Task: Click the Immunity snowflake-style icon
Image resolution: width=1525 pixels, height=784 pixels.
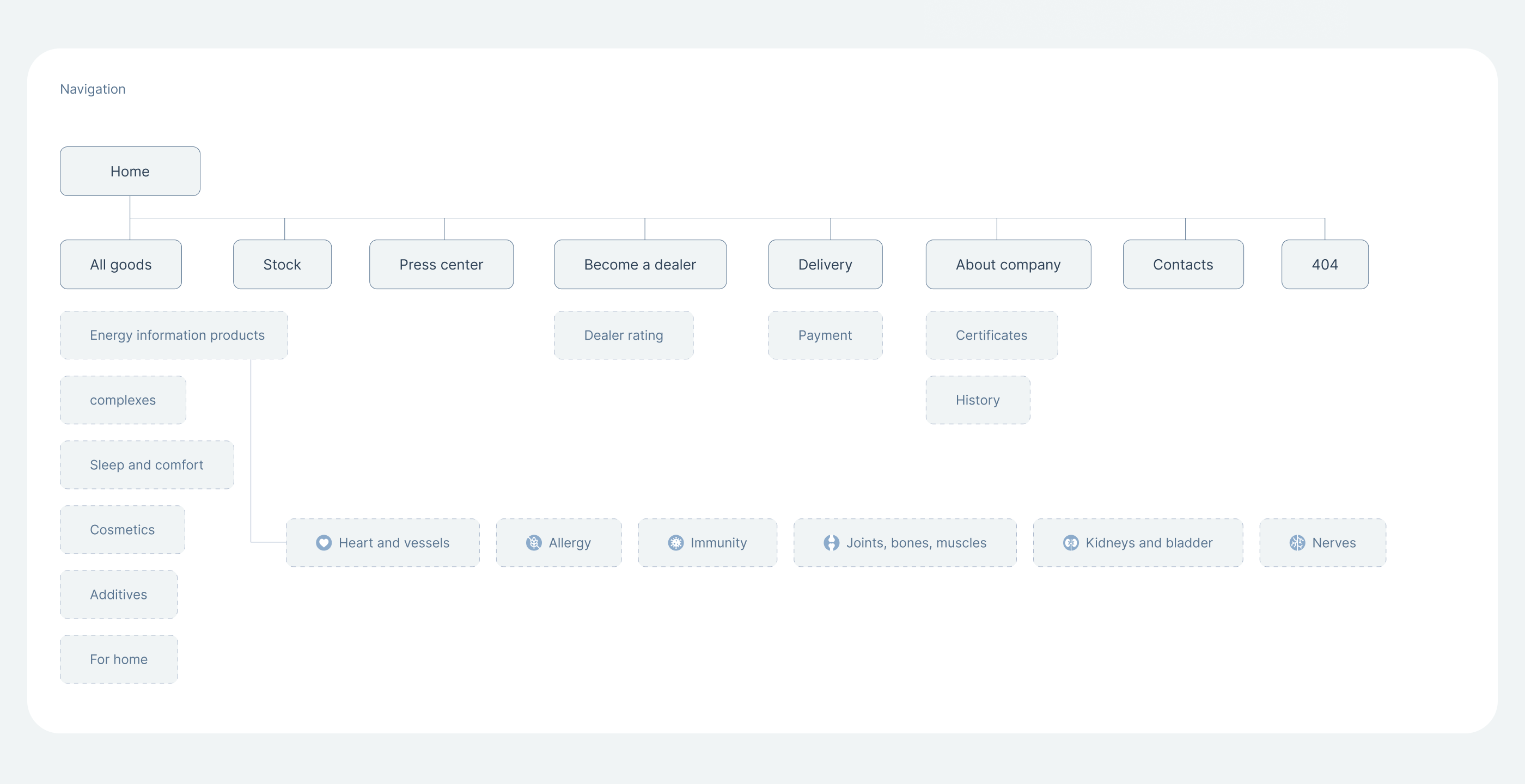Action: click(x=675, y=543)
